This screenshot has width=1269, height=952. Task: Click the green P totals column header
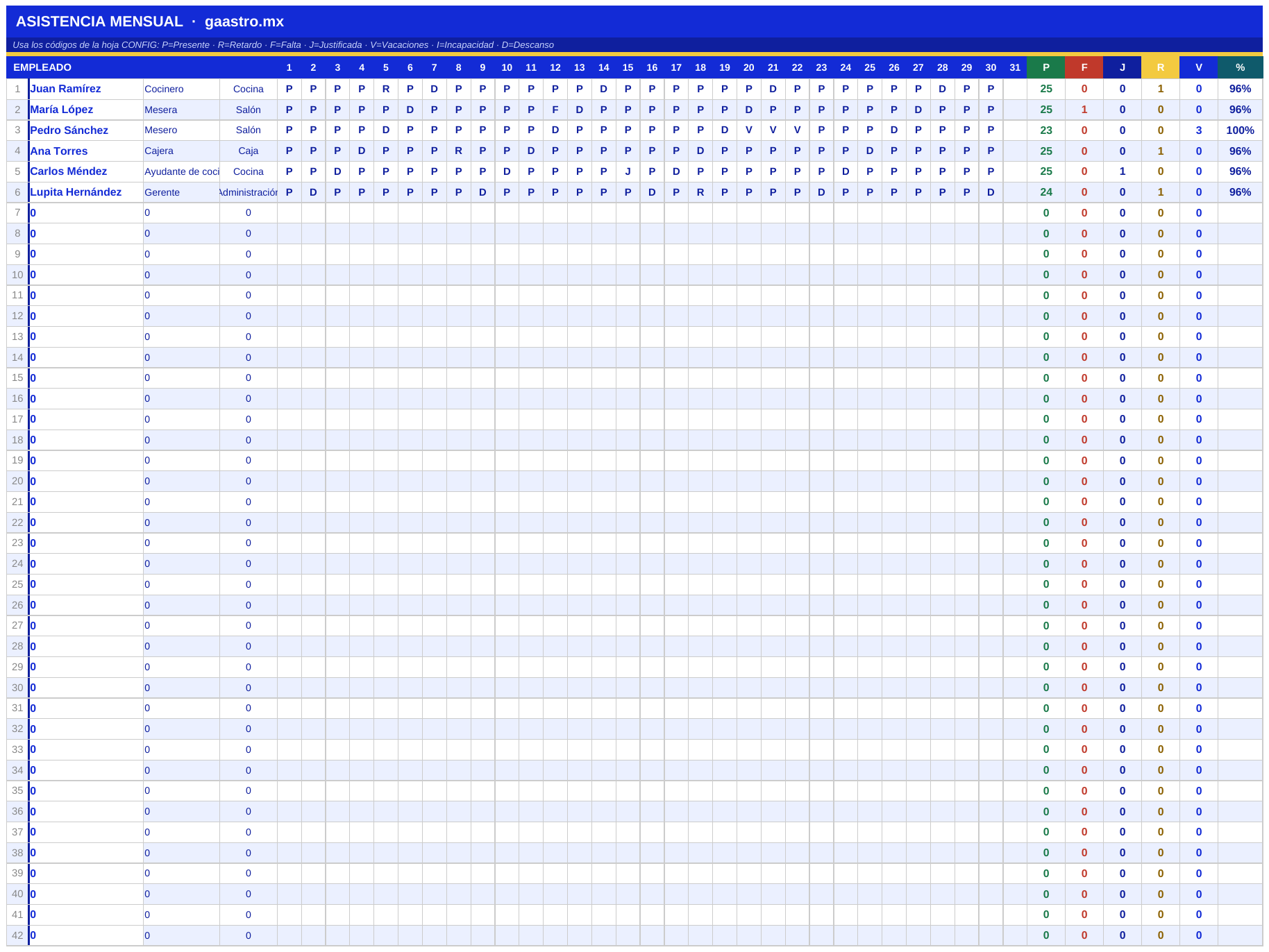point(1045,67)
